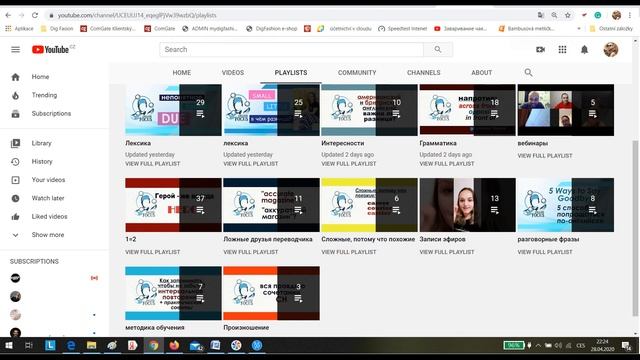Open the Ostatní záložky bookmarks folder
This screenshot has height=360, width=640.
tap(611, 29)
